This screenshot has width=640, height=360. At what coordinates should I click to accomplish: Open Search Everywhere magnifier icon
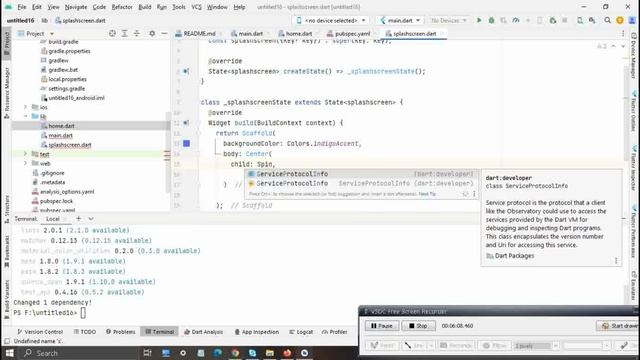point(607,20)
